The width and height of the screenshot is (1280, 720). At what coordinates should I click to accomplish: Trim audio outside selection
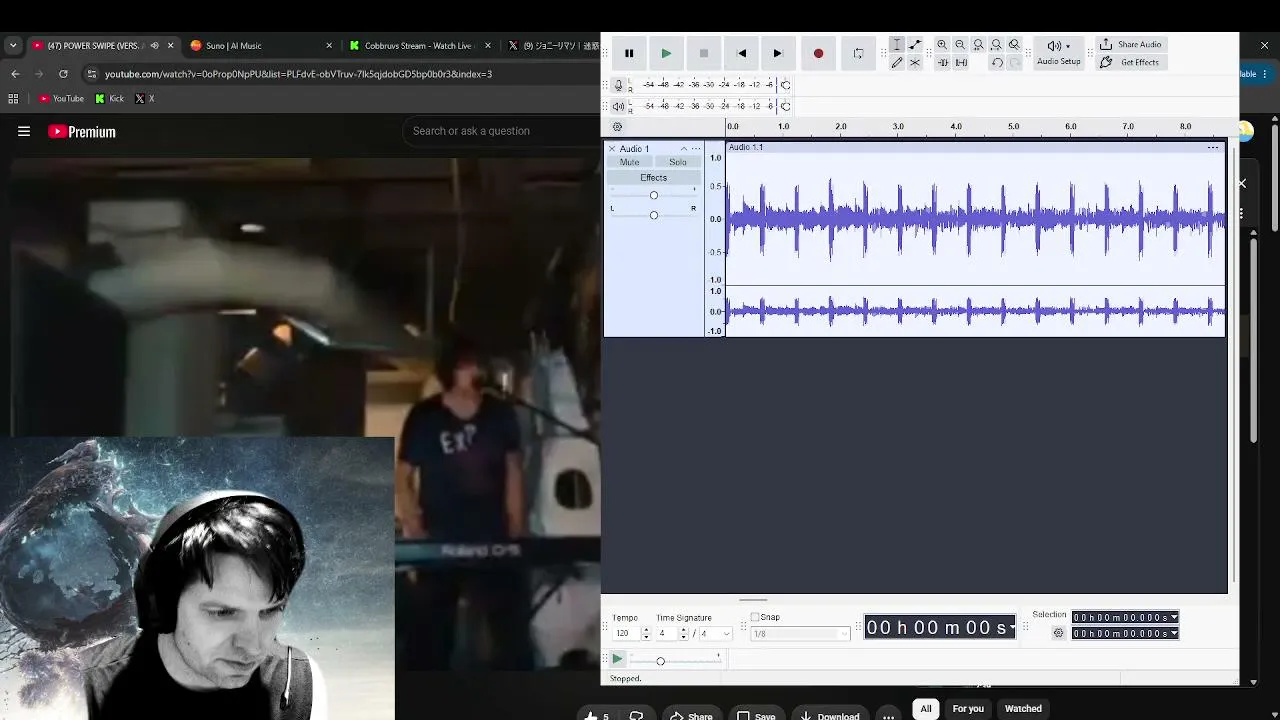942,62
